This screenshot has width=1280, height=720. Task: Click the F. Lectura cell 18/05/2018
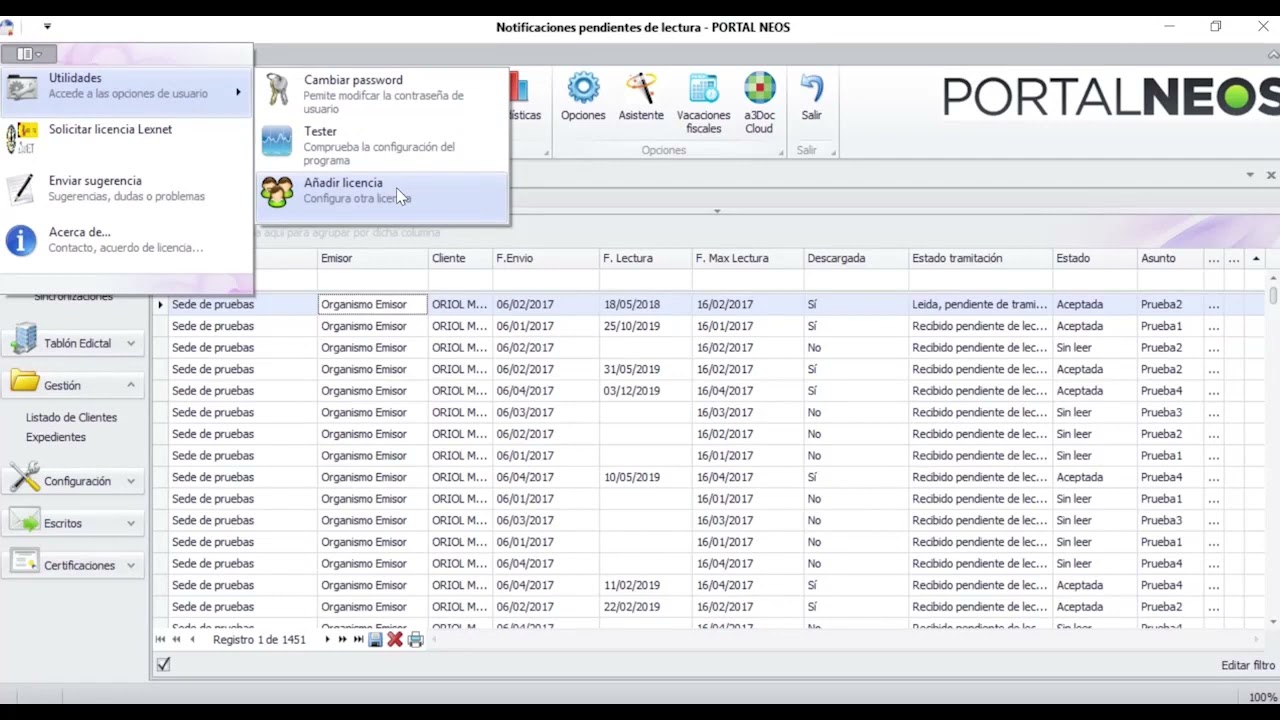[646, 304]
